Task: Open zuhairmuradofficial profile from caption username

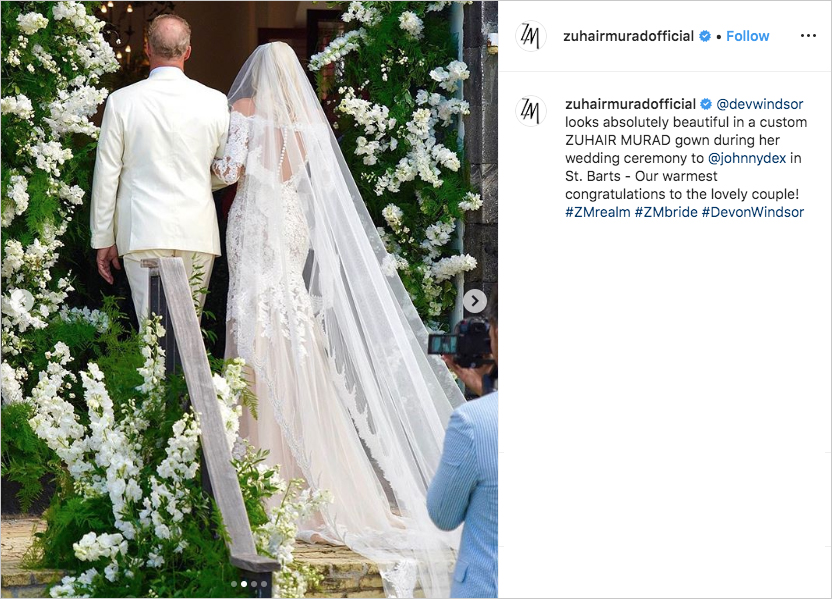Action: (x=630, y=104)
